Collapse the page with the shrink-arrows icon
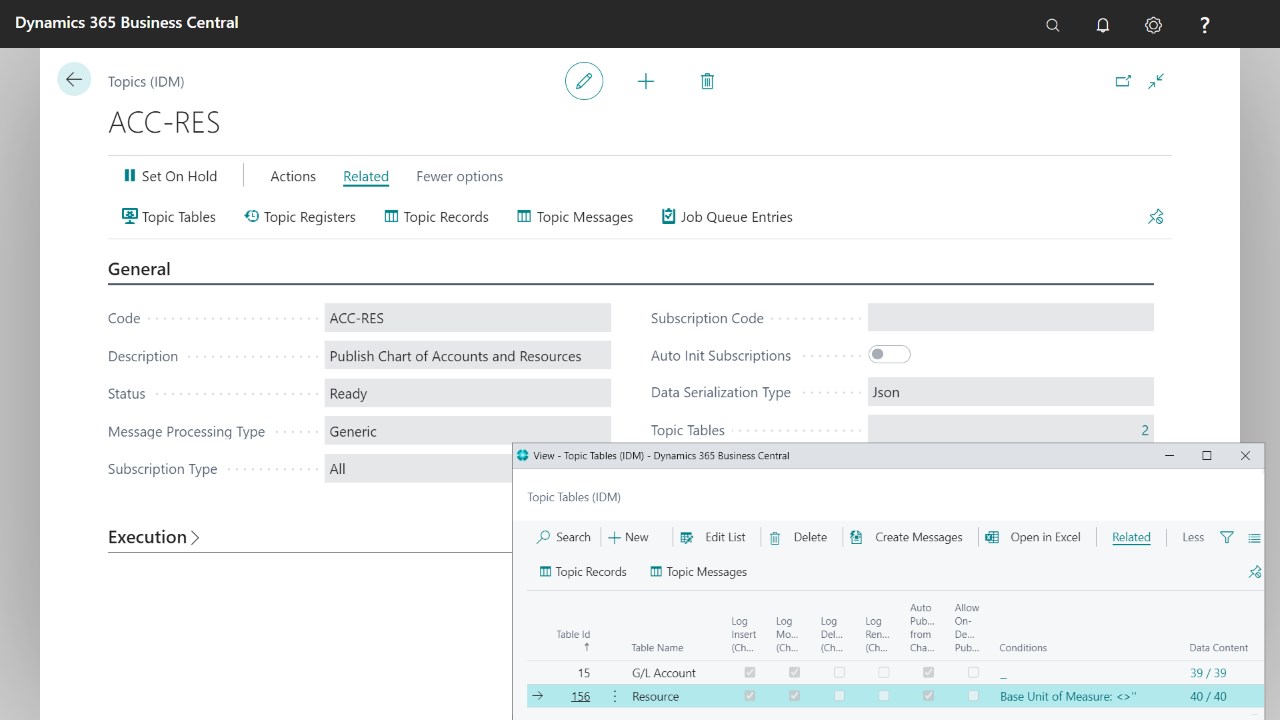The width and height of the screenshot is (1280, 720). click(x=1156, y=81)
